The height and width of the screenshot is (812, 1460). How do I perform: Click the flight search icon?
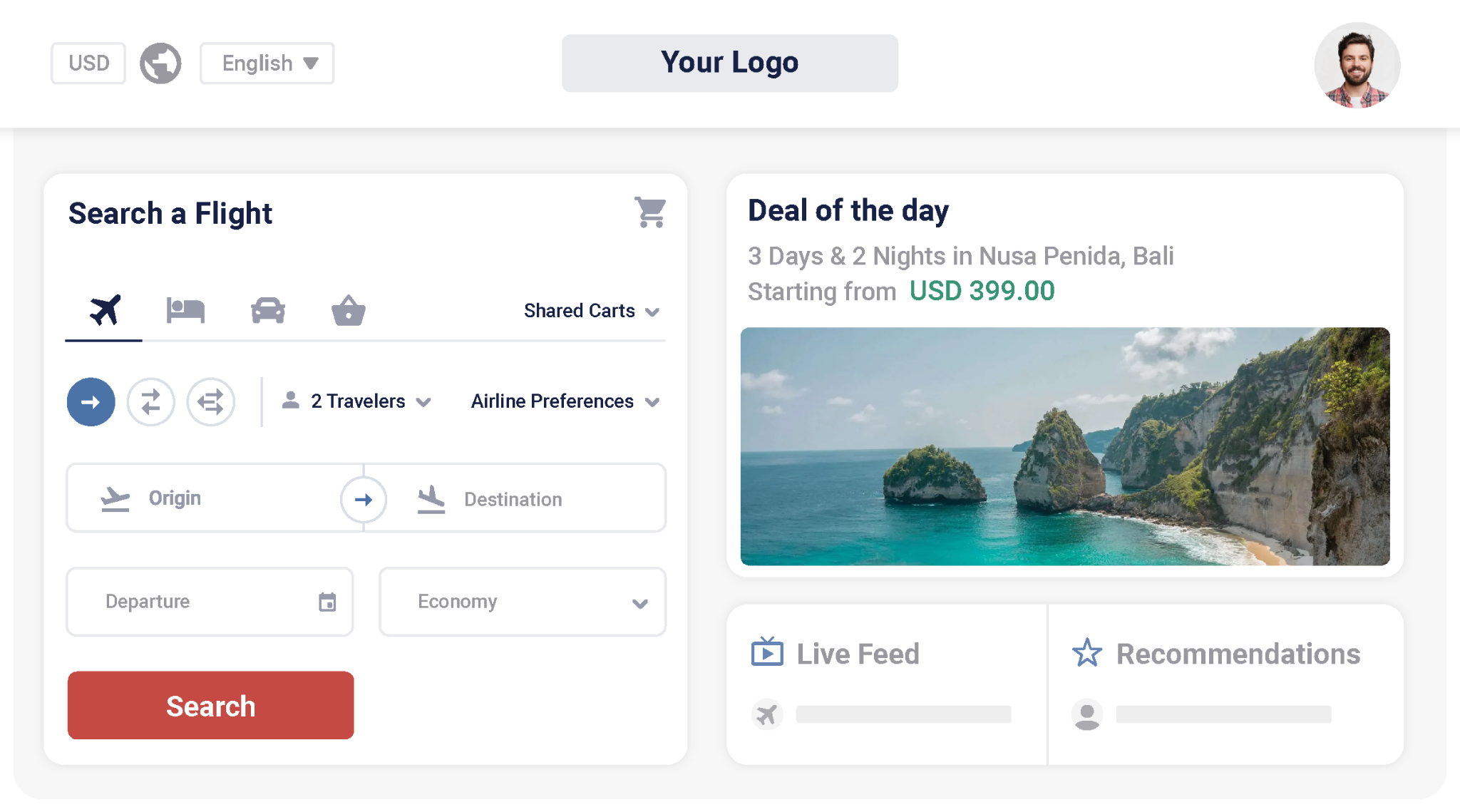tap(105, 310)
